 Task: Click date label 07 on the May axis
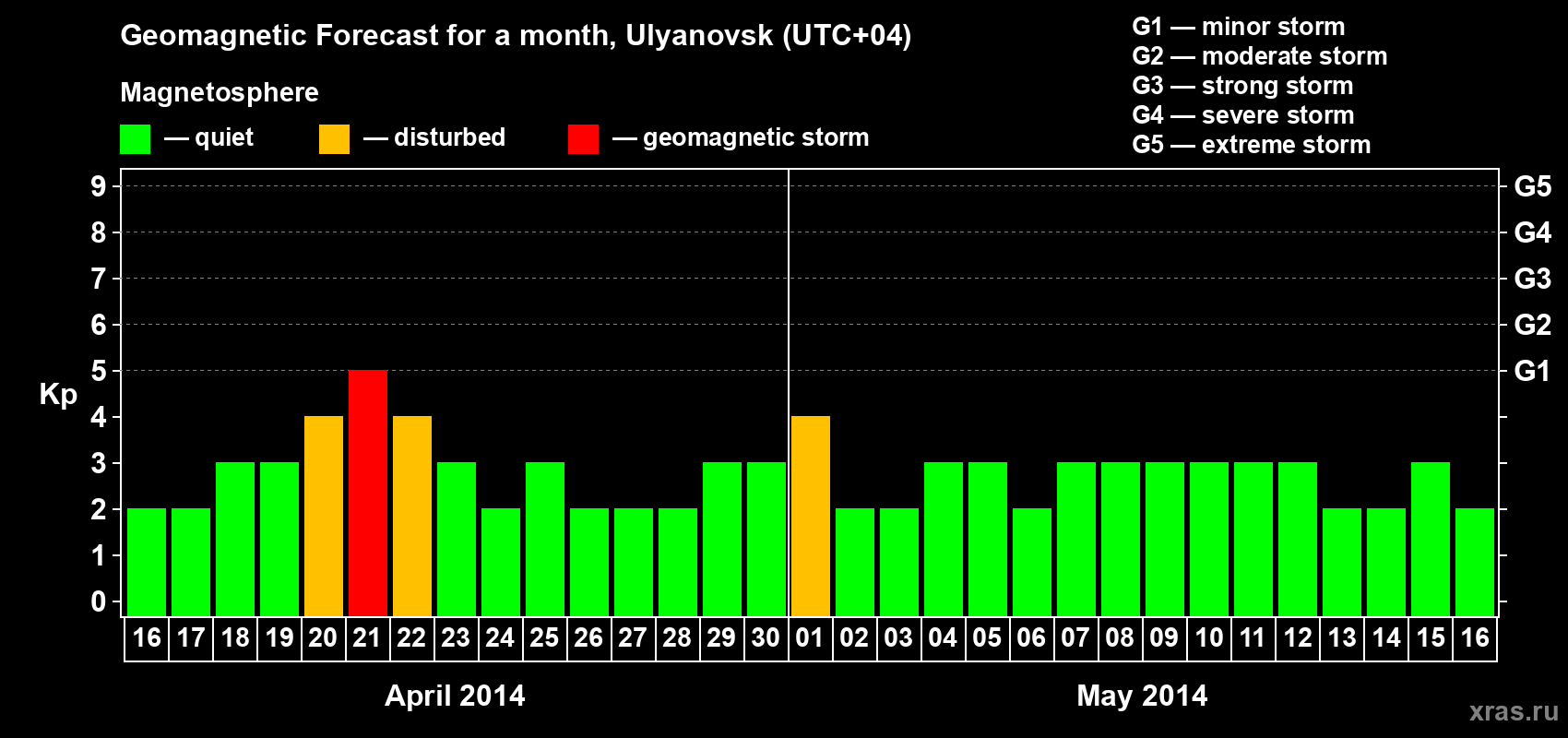1075,637
